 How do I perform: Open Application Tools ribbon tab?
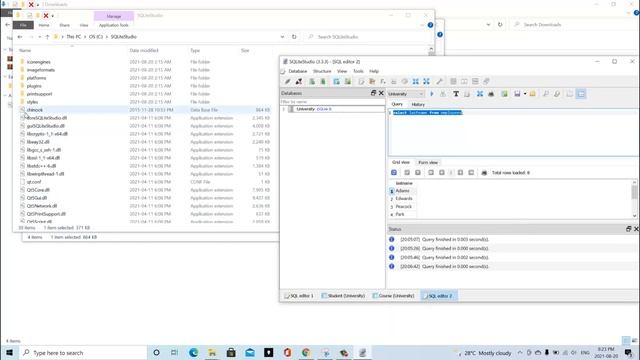coord(113,25)
